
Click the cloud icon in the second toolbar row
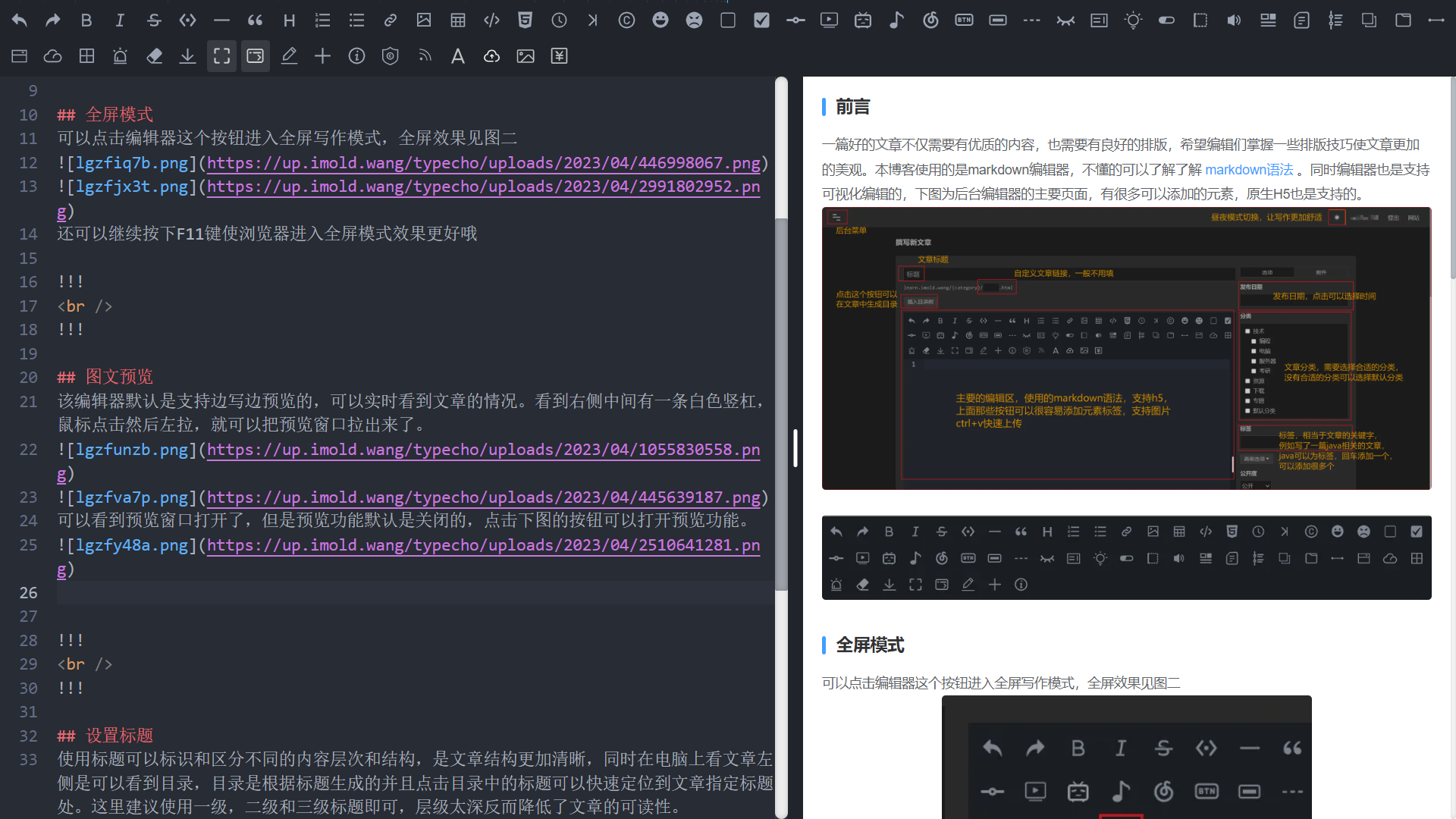[x=52, y=55]
